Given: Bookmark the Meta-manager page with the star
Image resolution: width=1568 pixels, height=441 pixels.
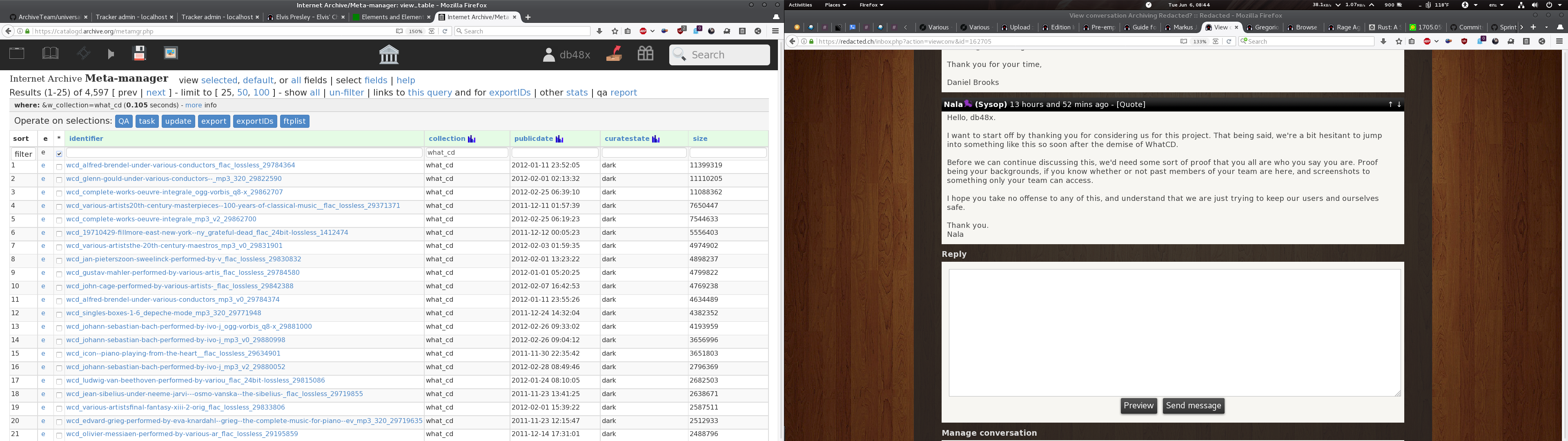Looking at the screenshot, I should [x=615, y=31].
